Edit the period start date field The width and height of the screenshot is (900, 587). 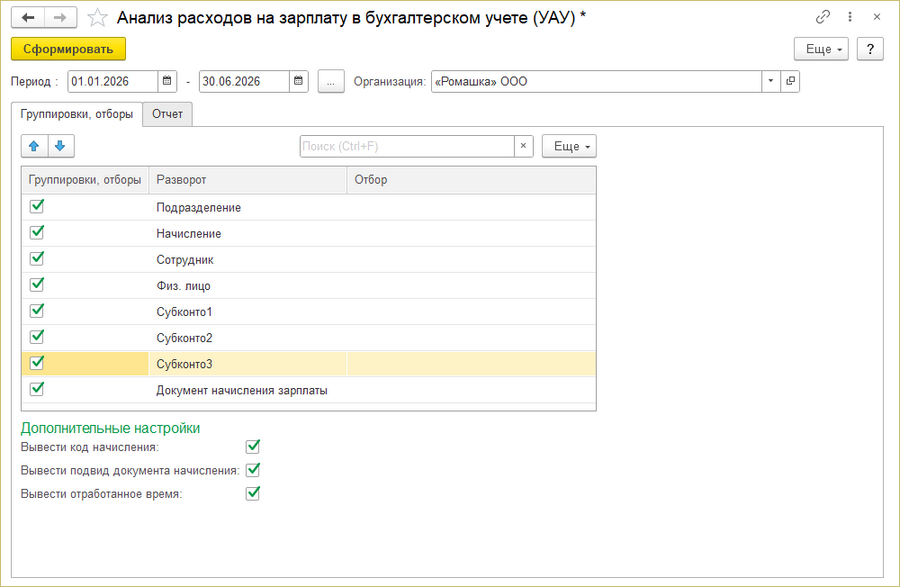click(x=113, y=81)
